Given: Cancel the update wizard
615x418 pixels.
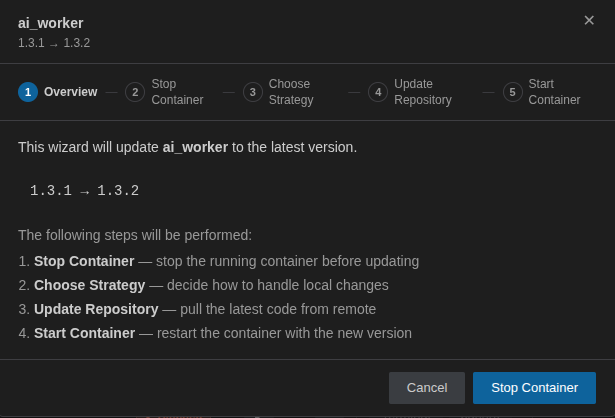Looking at the screenshot, I should coord(427,388).
